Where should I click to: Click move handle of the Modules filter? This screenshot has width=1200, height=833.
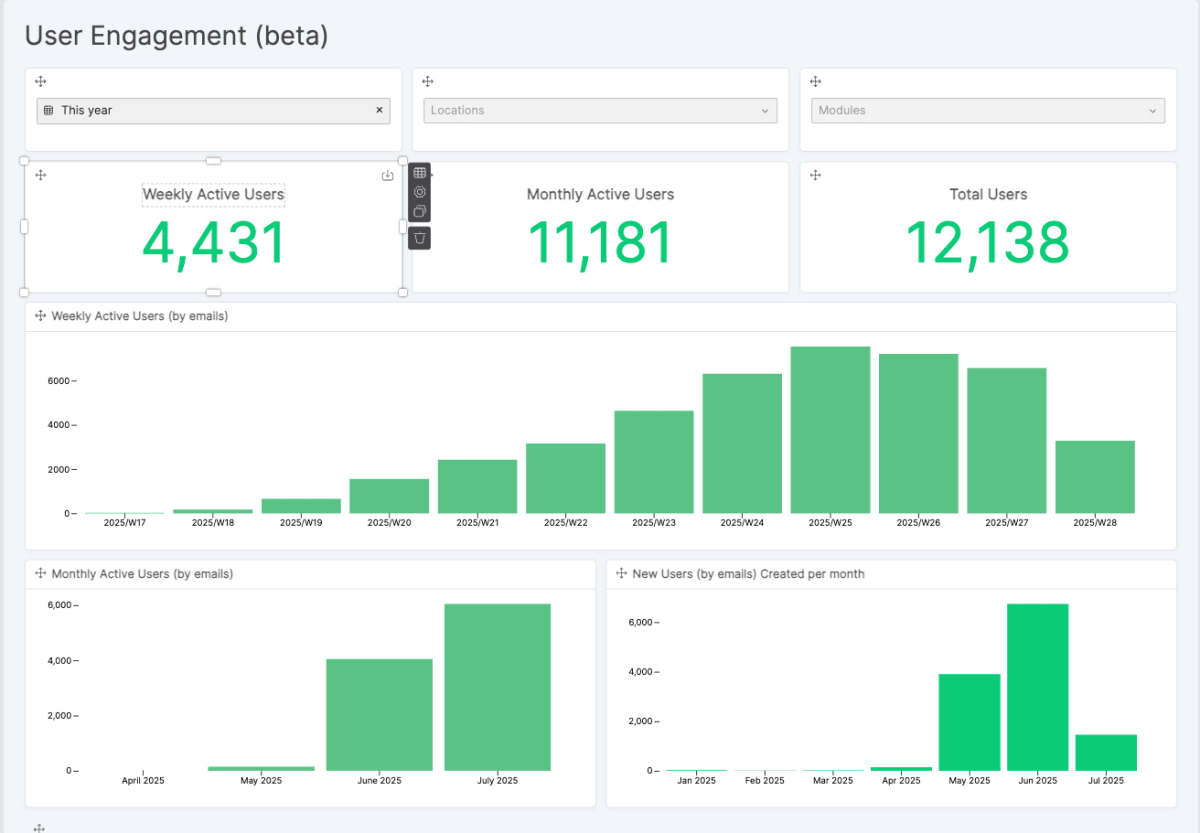coord(815,82)
